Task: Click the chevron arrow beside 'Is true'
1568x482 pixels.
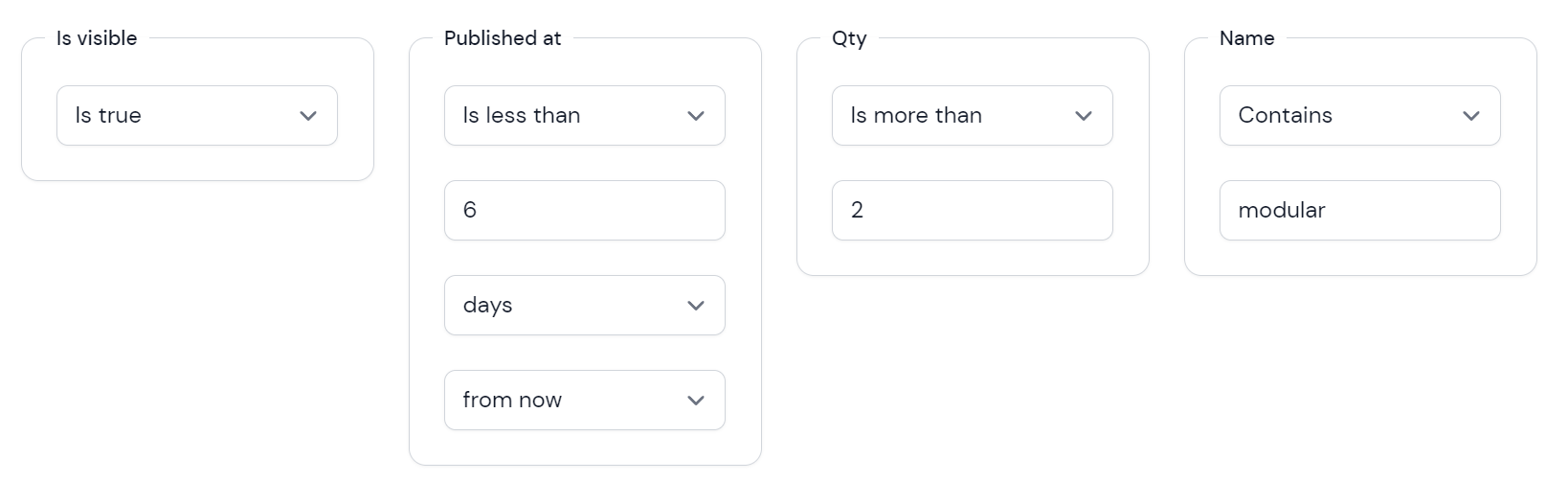Action: coord(308,116)
